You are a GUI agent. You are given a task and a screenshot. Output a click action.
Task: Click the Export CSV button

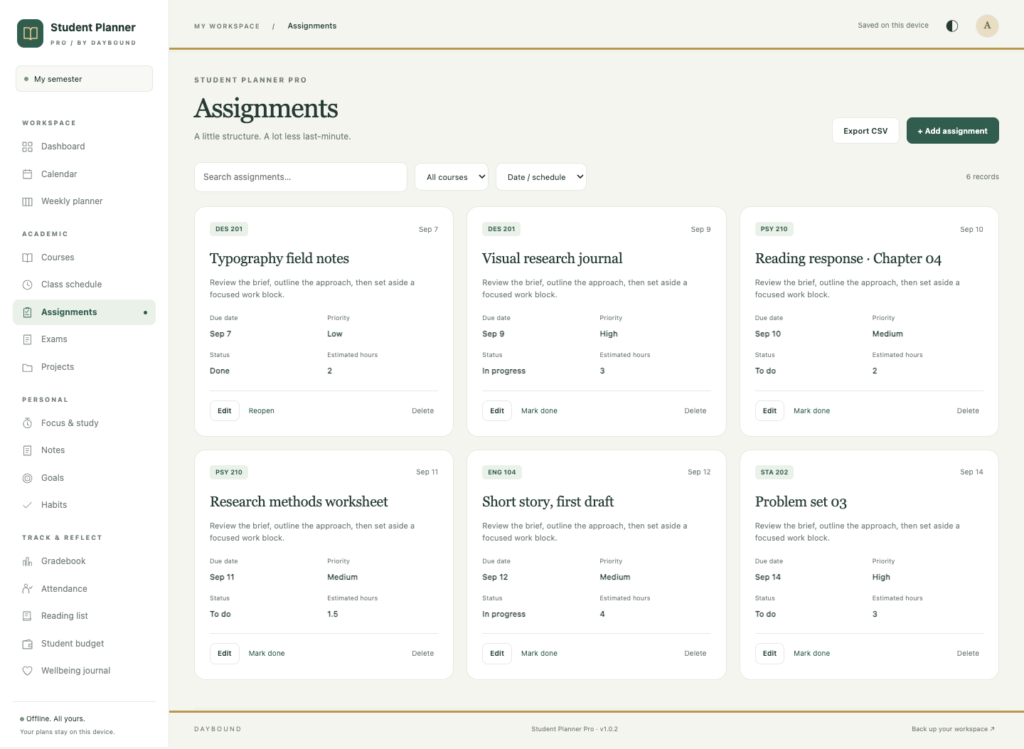pyautogui.click(x=865, y=131)
